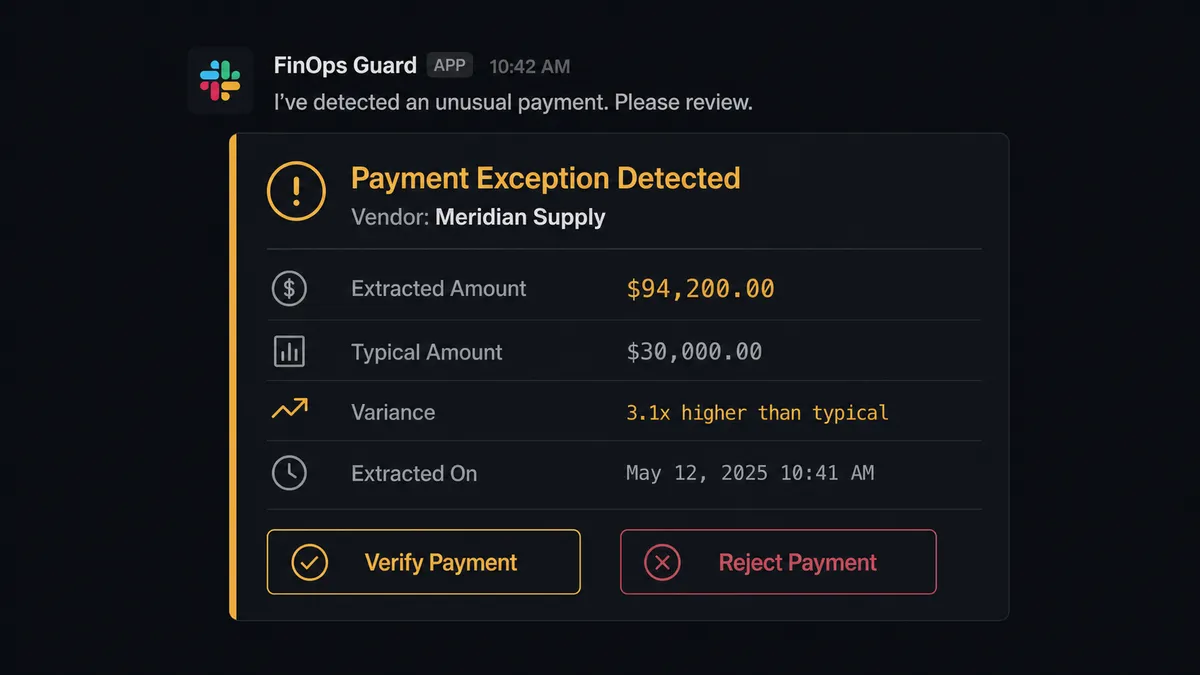
Task: Open the FinOps Guard sender name
Action: [345, 66]
